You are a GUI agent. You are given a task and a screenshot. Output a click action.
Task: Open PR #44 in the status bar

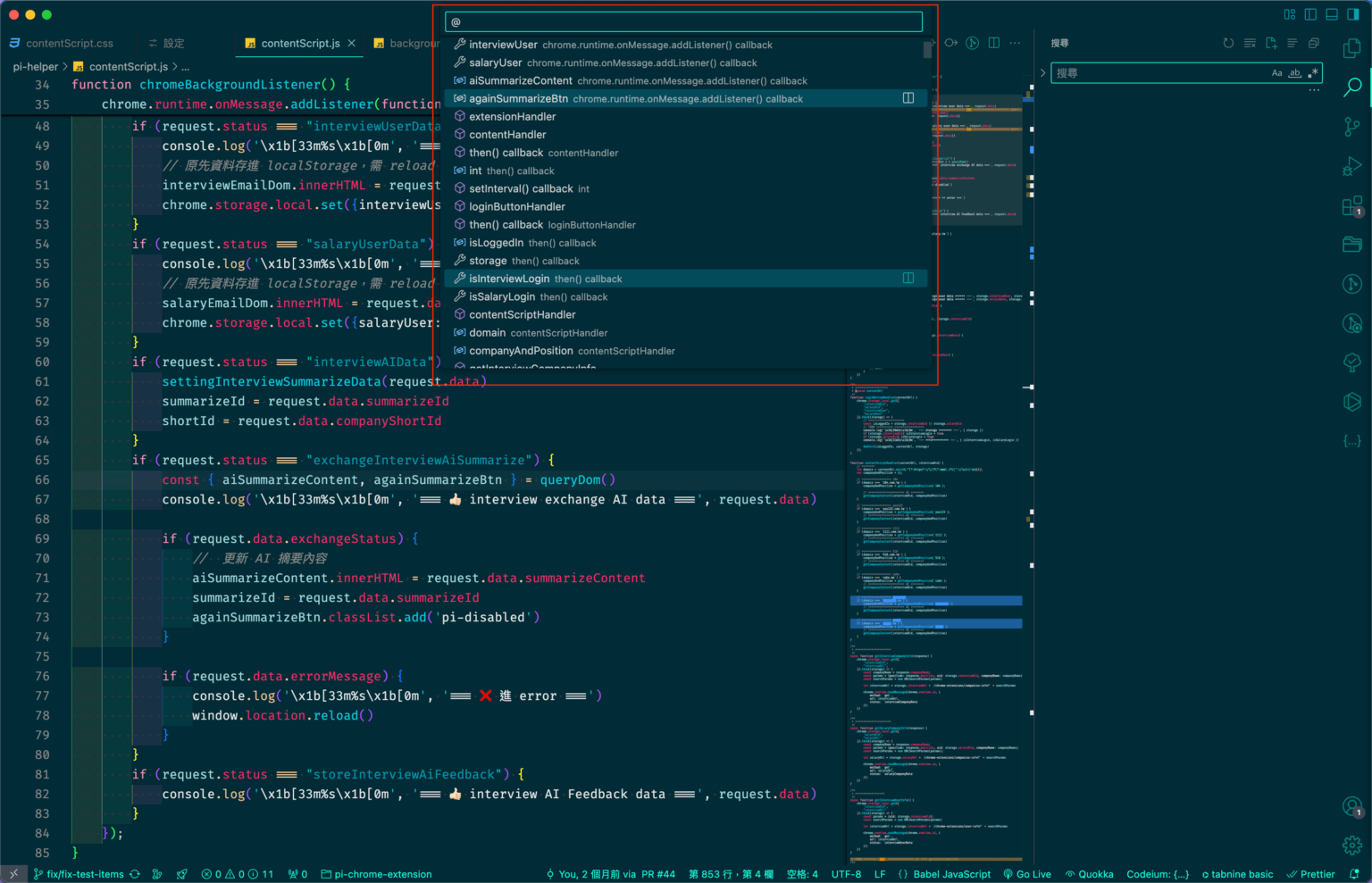pos(660,874)
